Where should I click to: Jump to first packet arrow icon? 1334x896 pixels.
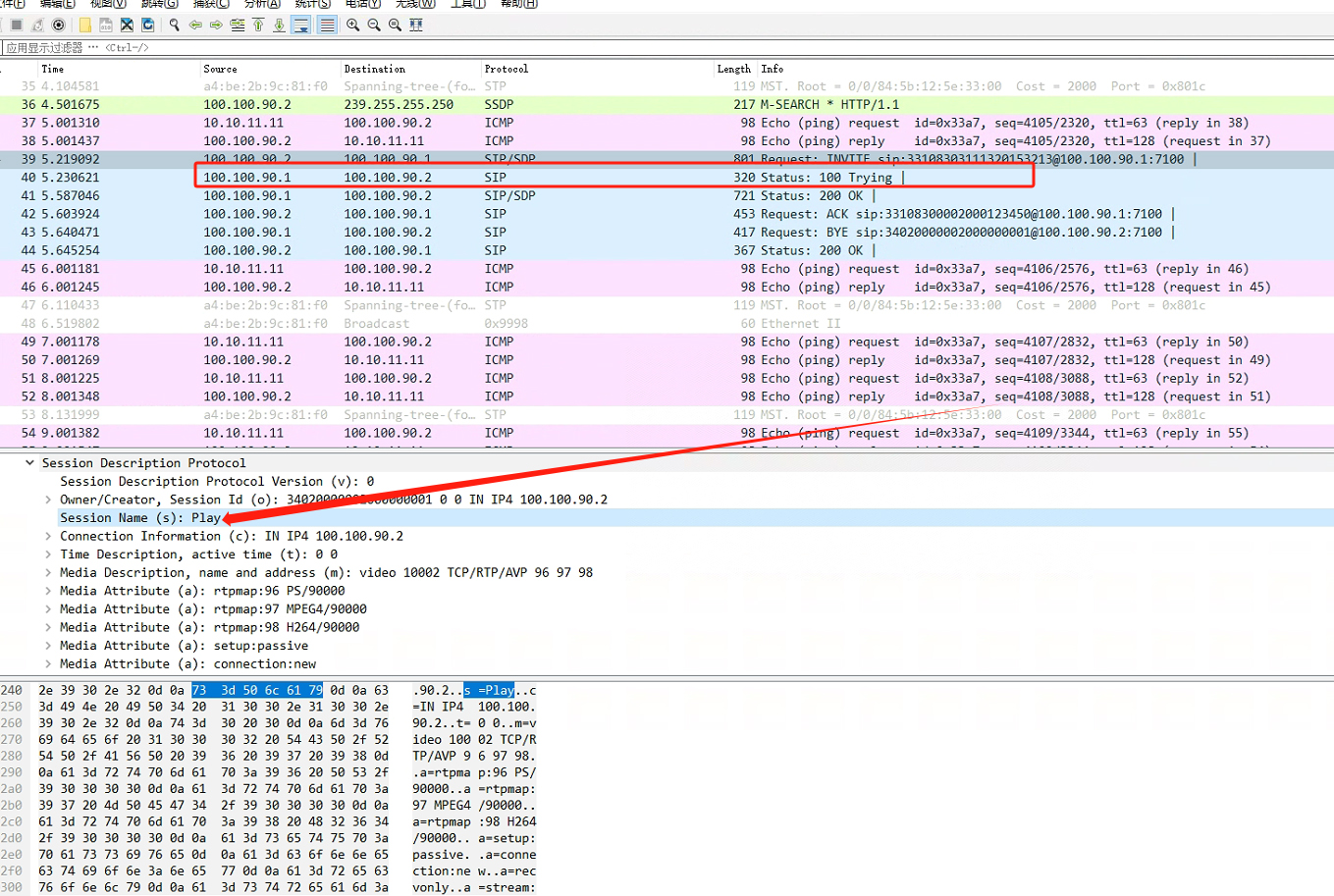(x=258, y=25)
